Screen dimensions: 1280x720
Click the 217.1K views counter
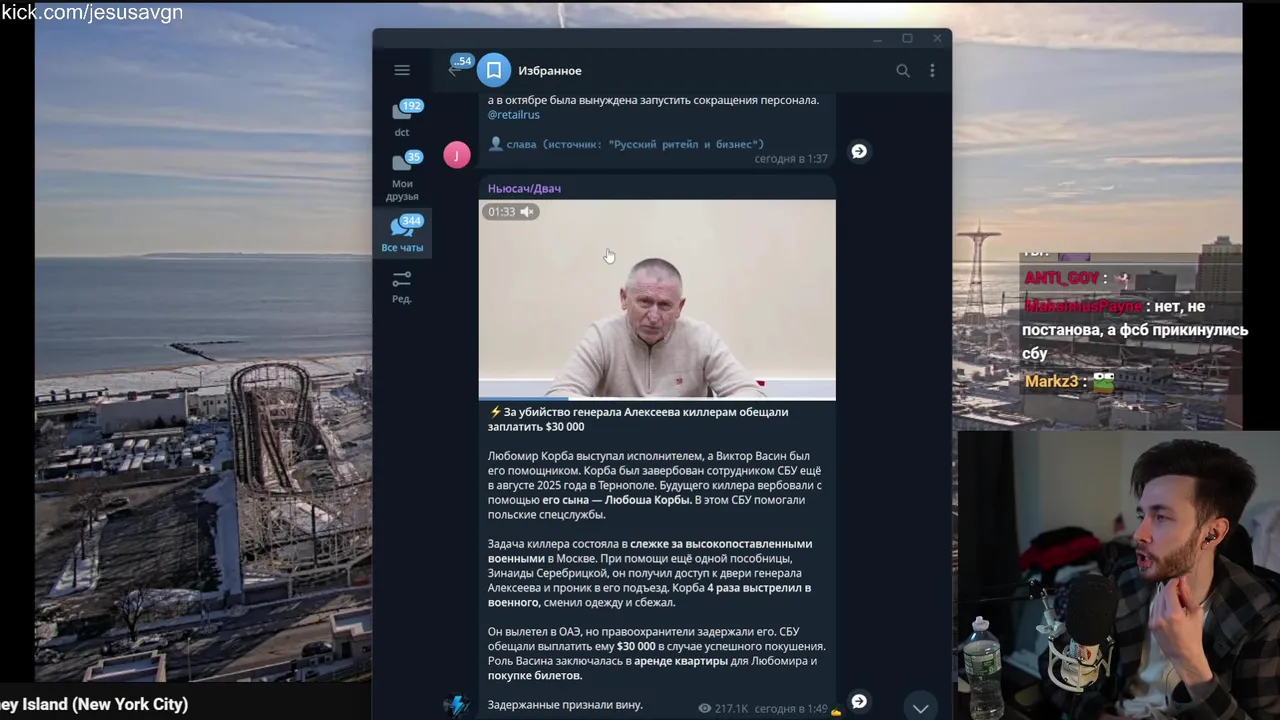pos(723,708)
